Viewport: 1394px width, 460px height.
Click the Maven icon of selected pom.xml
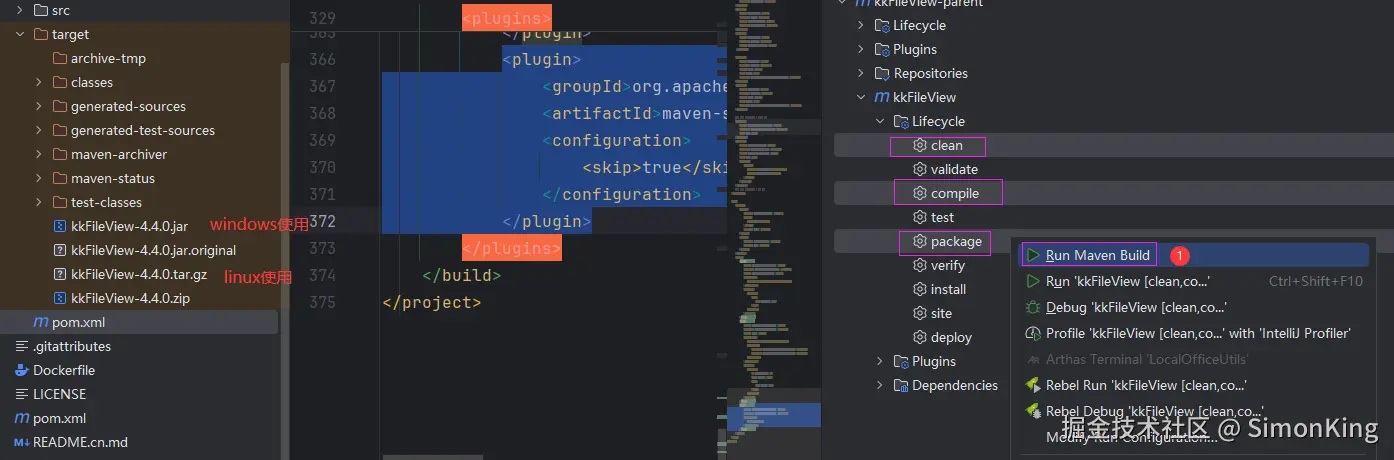[x=41, y=322]
